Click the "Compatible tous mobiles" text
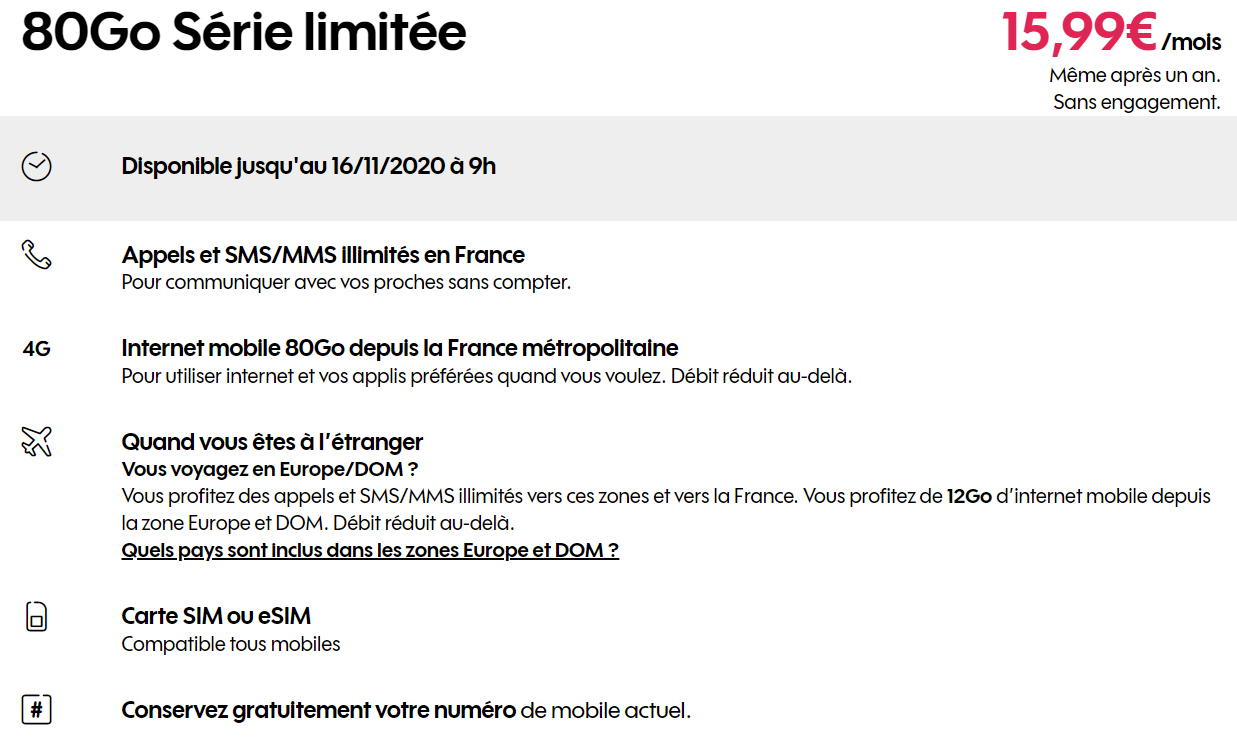Screen dimensions: 1237x746 click(231, 644)
